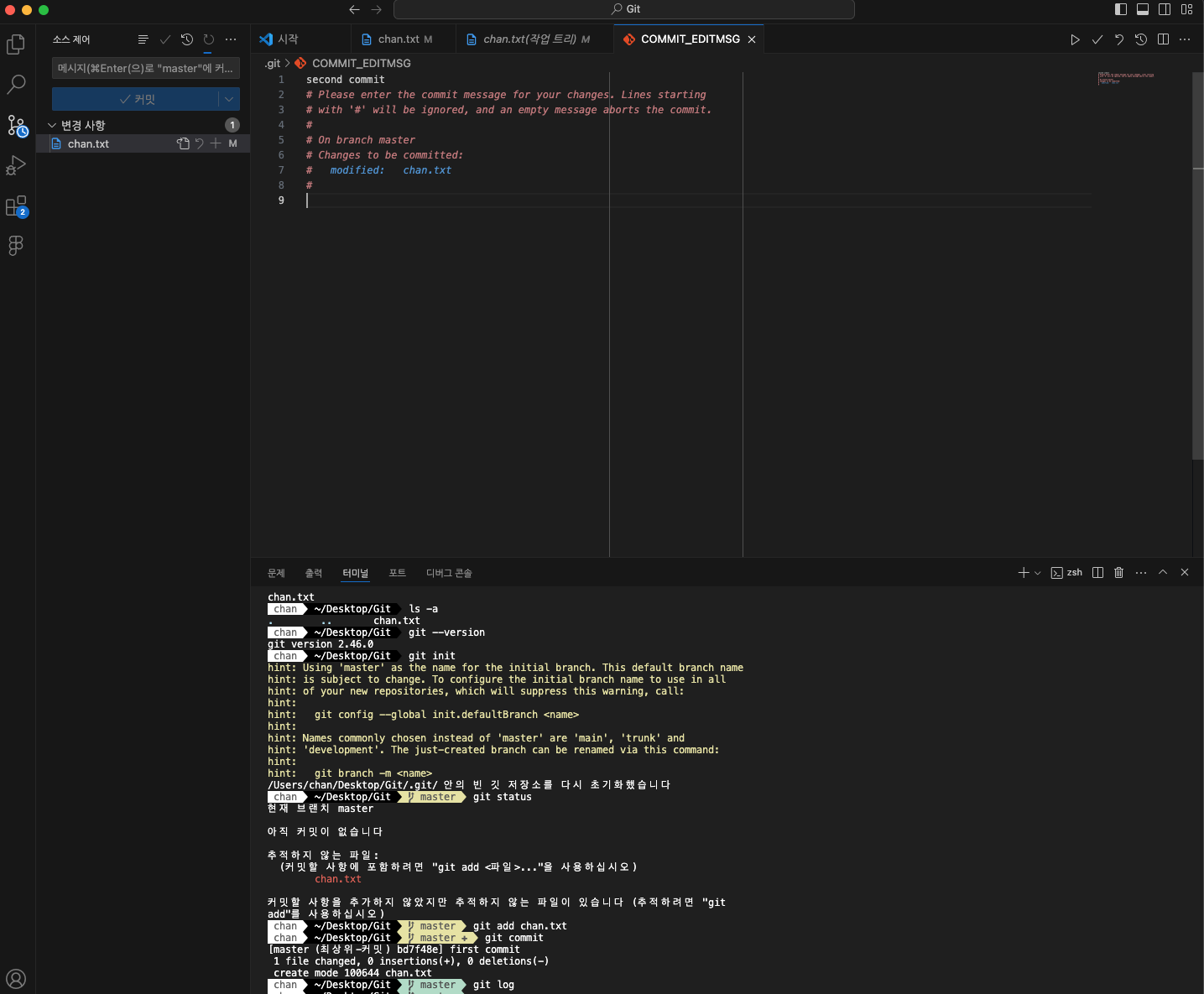Click the view as tree/list icon in Source Control
Screen dimensions: 1204x994
[x=143, y=39]
